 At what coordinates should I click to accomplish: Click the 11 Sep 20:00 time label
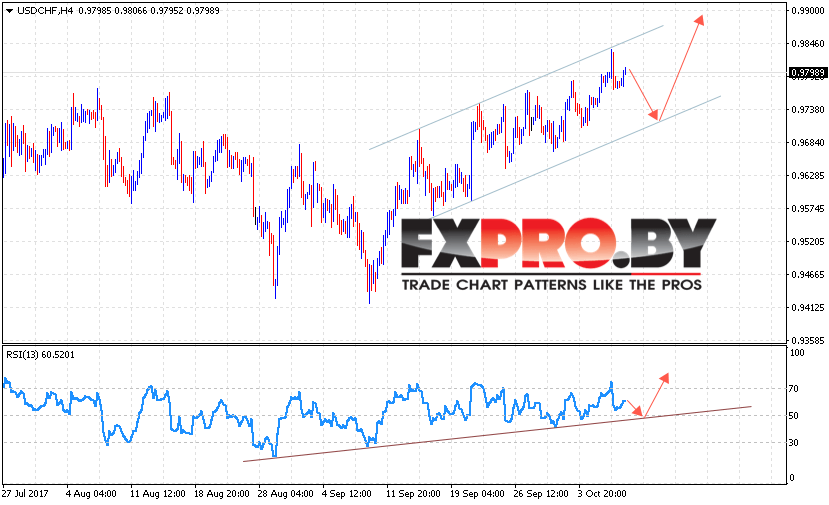[x=413, y=493]
